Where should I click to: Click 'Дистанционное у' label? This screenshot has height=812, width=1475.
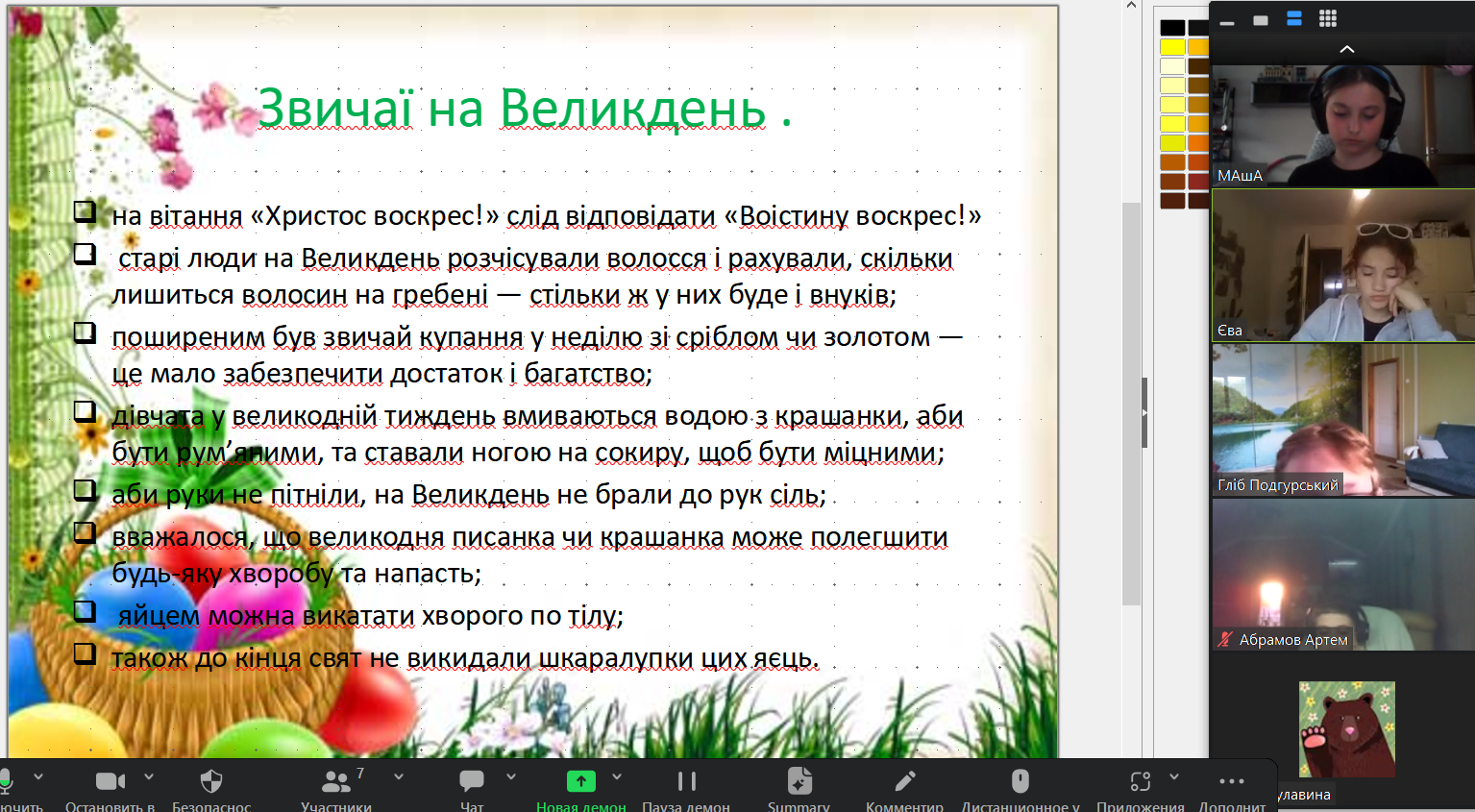[1020, 806]
